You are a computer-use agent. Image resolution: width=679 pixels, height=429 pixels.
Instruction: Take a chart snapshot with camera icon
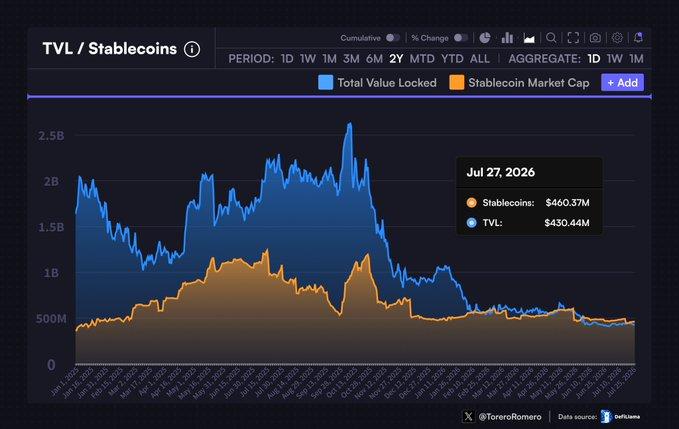(595, 38)
